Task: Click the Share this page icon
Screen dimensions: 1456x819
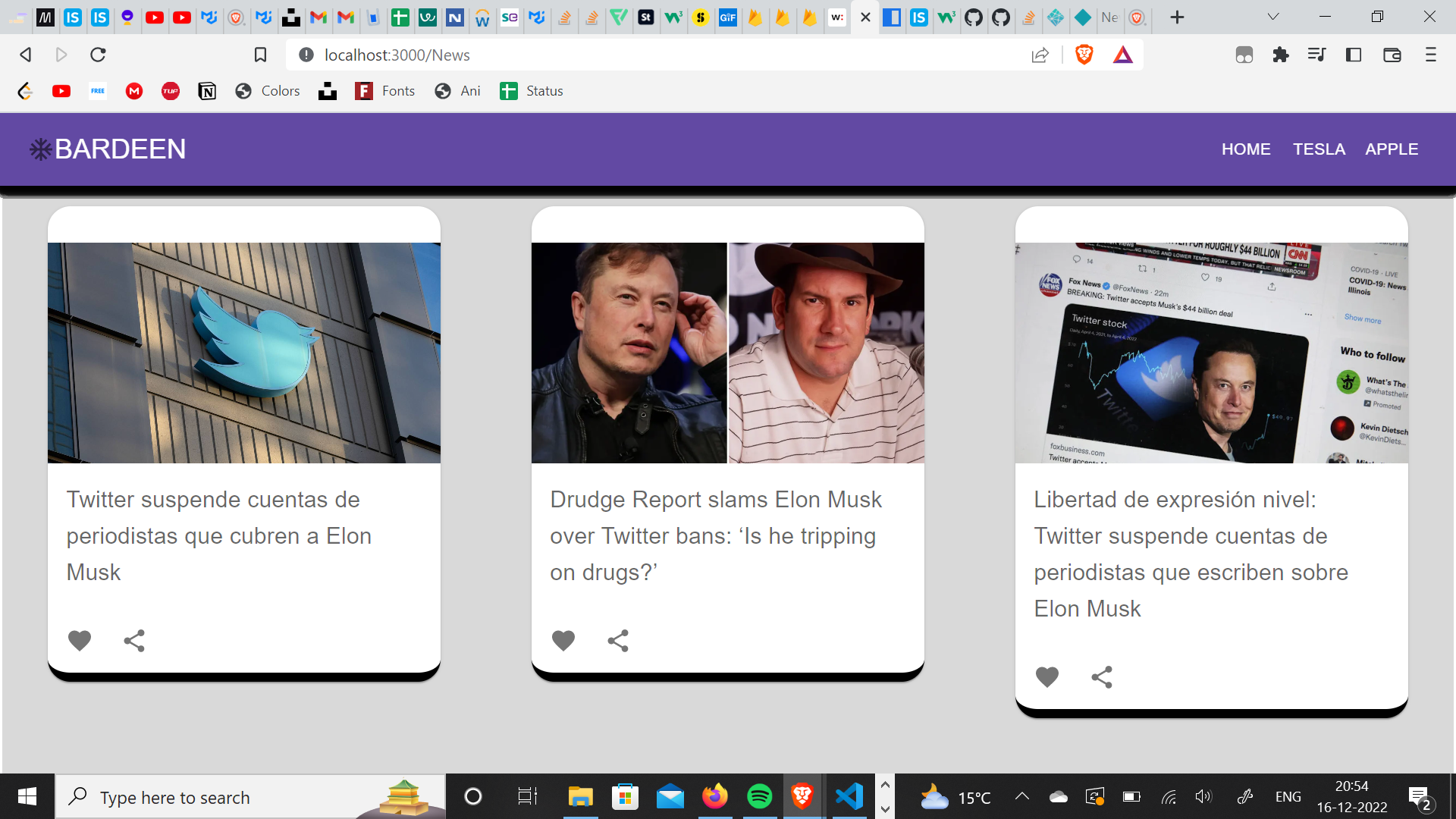Action: coord(1040,55)
